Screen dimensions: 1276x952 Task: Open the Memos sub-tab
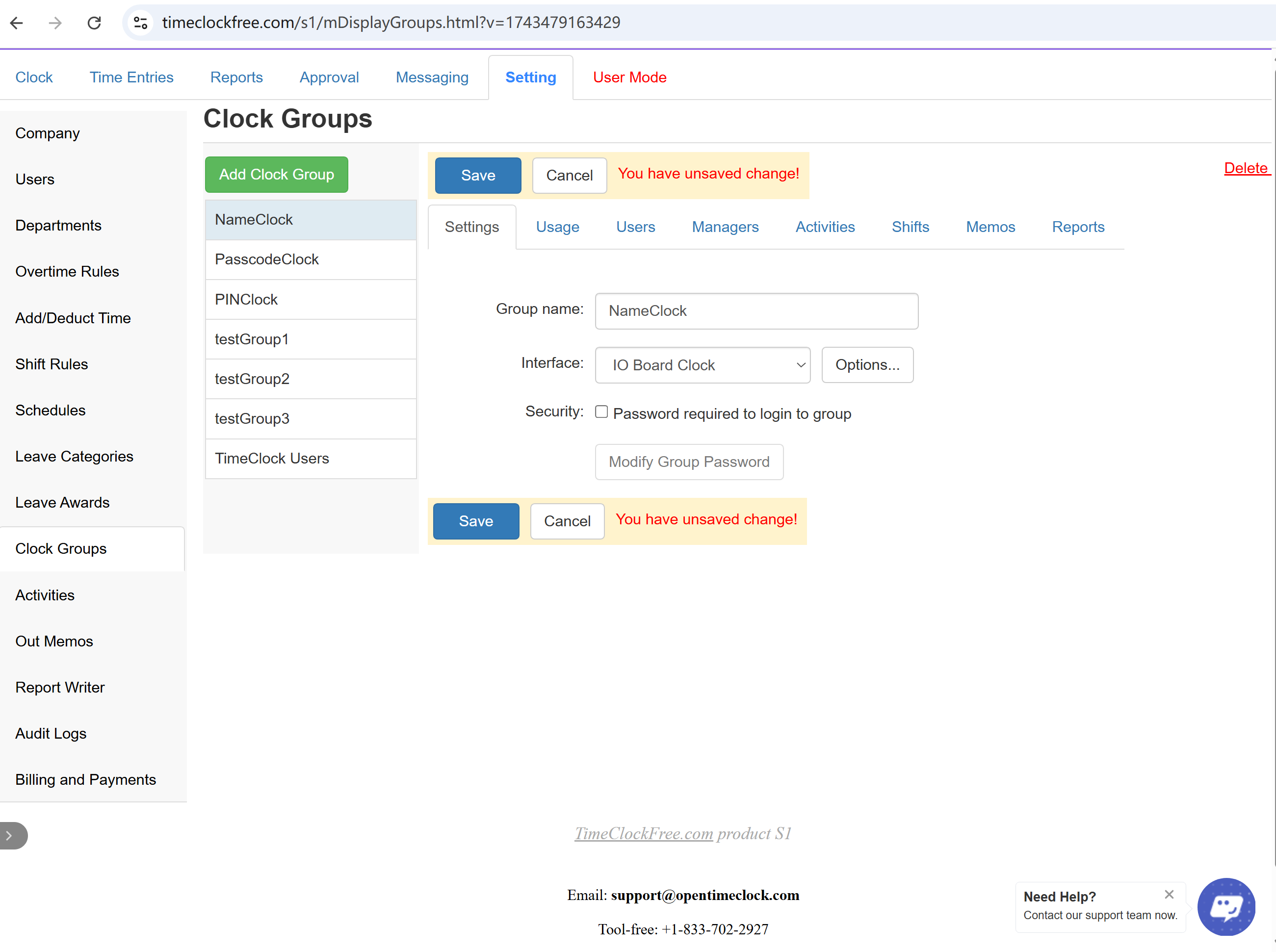[990, 227]
